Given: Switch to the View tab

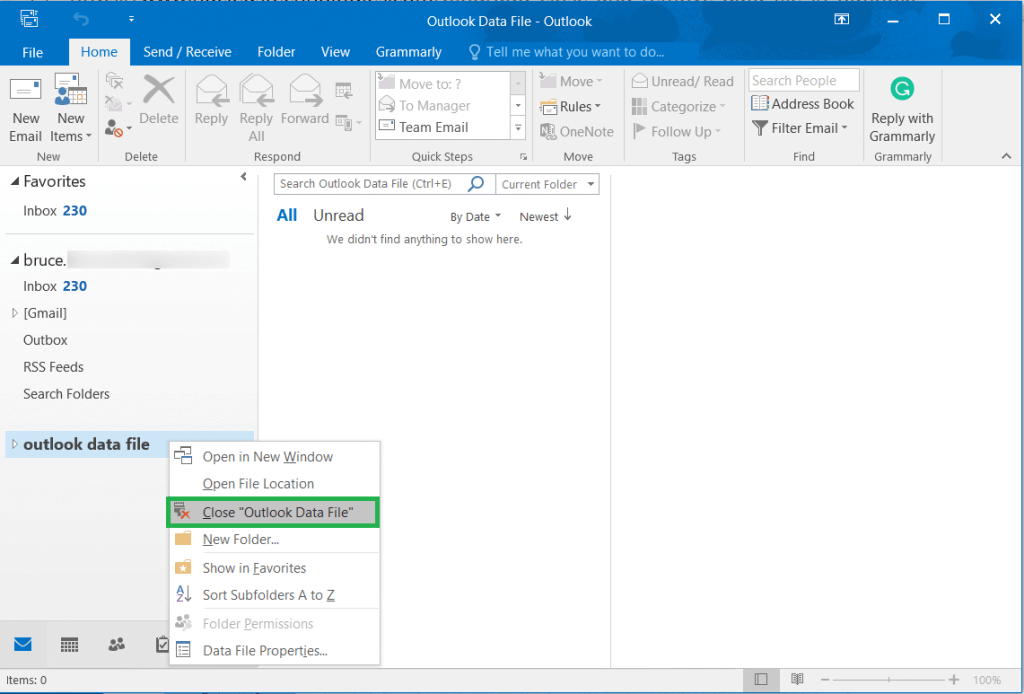Looking at the screenshot, I should 335,52.
